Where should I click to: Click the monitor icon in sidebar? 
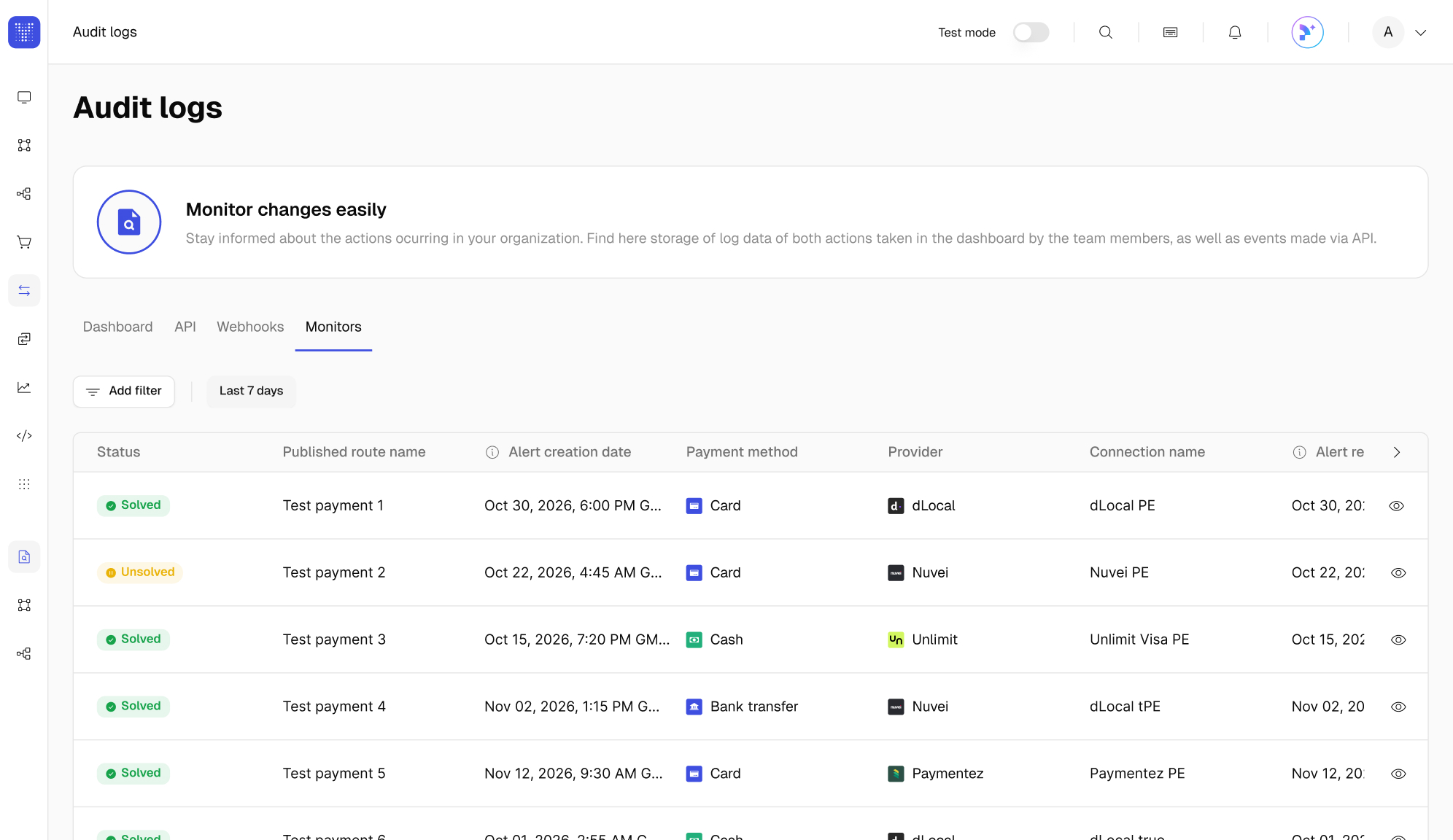[x=24, y=97]
